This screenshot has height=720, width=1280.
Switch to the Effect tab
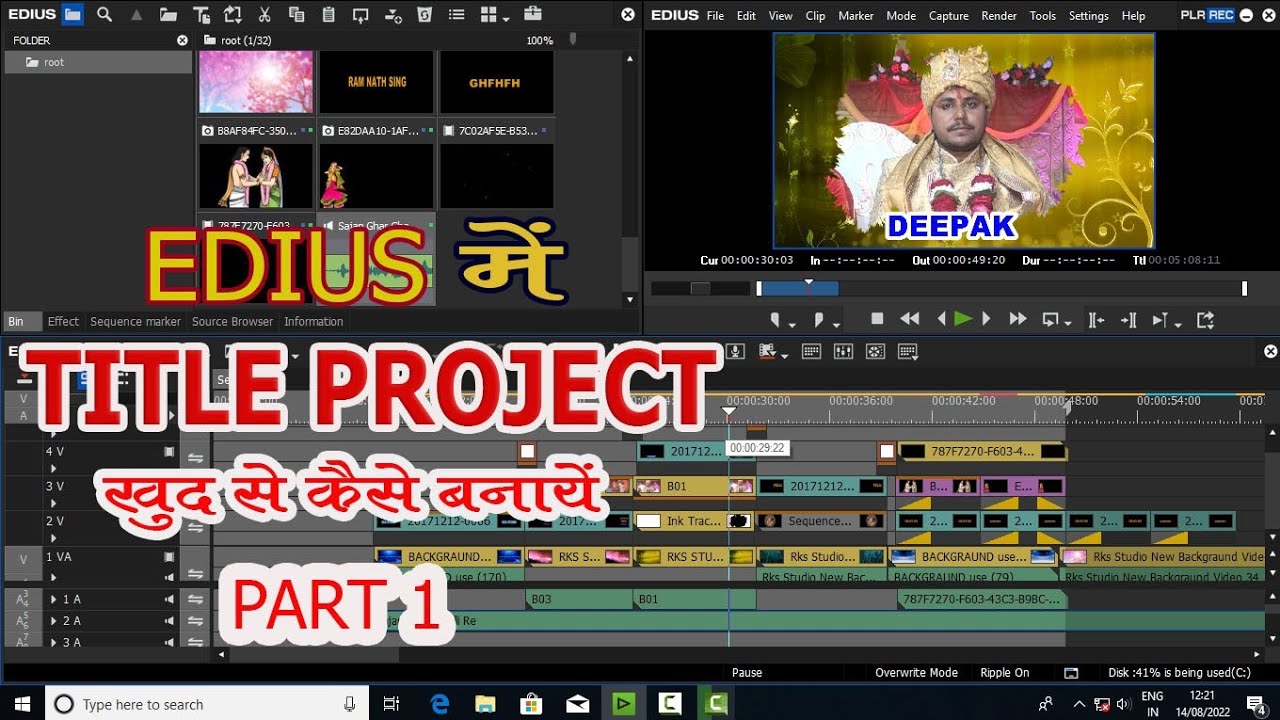(63, 321)
